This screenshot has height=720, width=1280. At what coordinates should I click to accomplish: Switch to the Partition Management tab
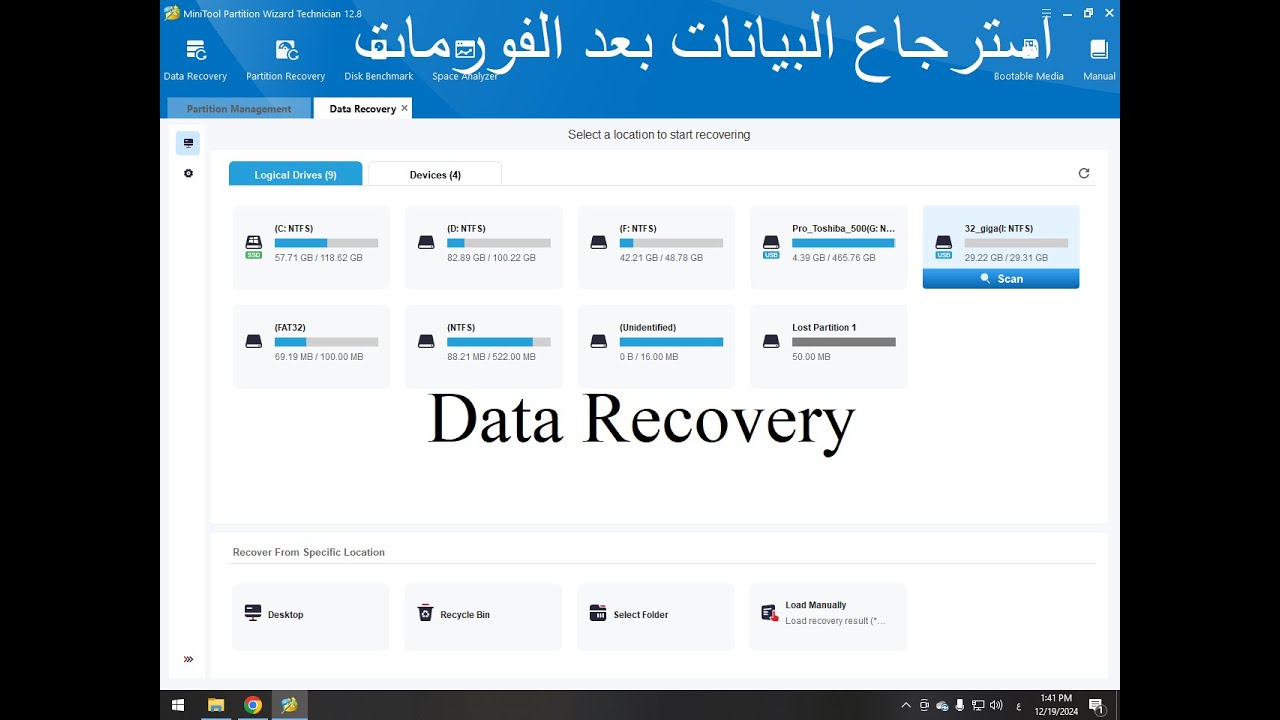239,109
